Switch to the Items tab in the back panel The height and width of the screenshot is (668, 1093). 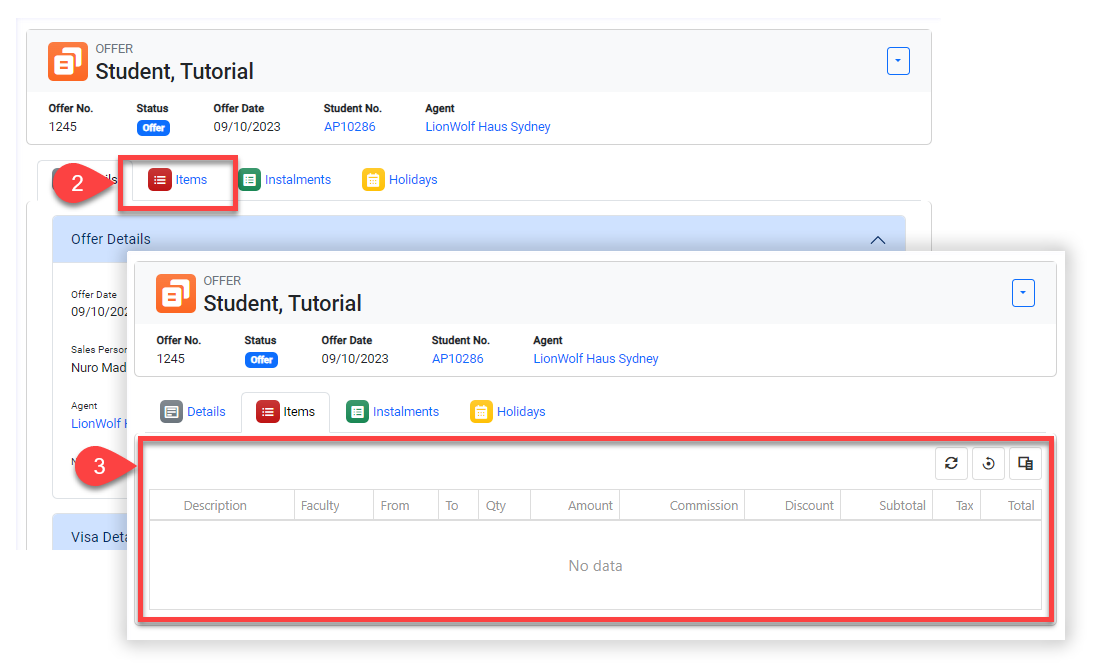point(178,180)
